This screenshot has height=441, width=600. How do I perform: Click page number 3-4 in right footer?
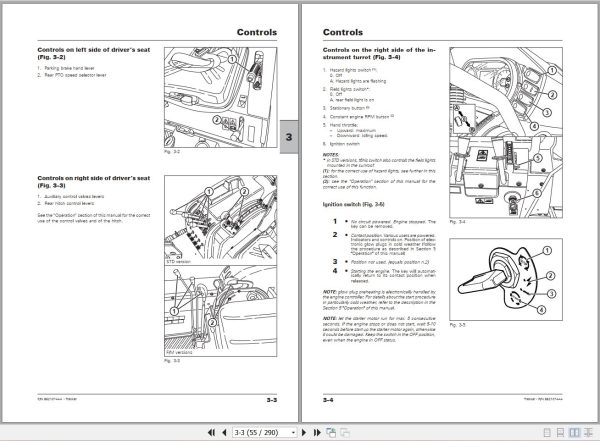pos(328,400)
